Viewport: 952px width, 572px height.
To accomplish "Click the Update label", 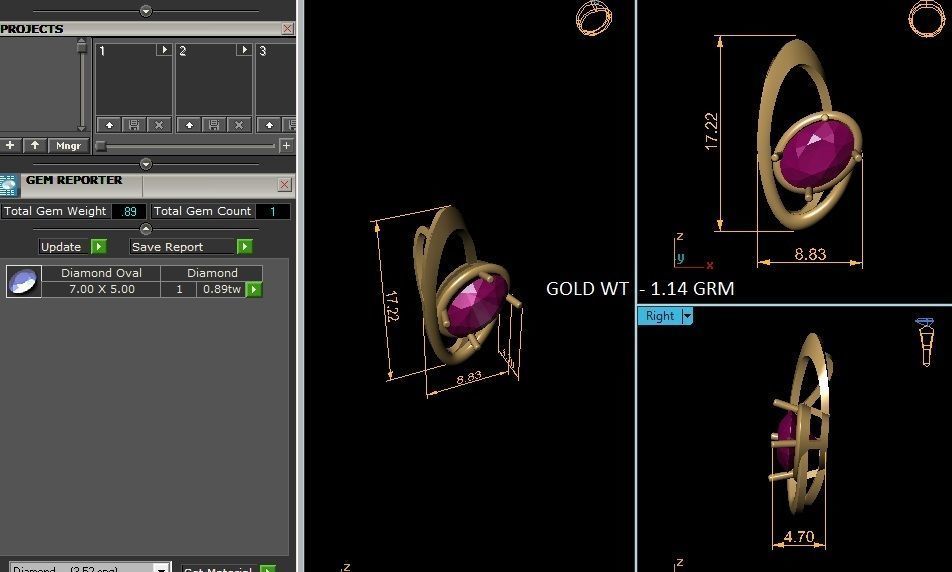I will pyautogui.click(x=61, y=247).
